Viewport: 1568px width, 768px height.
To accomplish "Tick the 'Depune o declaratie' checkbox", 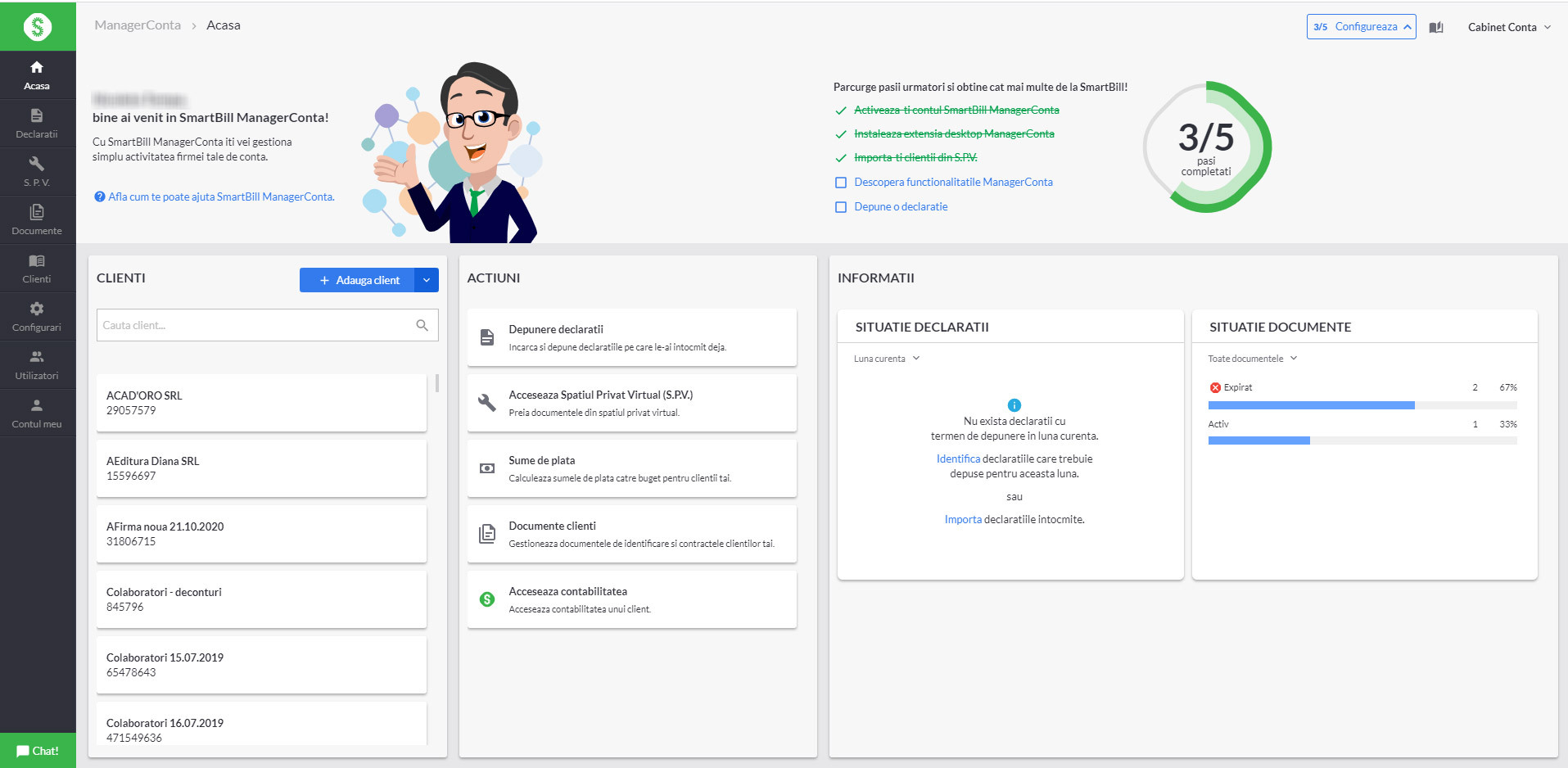I will click(840, 207).
